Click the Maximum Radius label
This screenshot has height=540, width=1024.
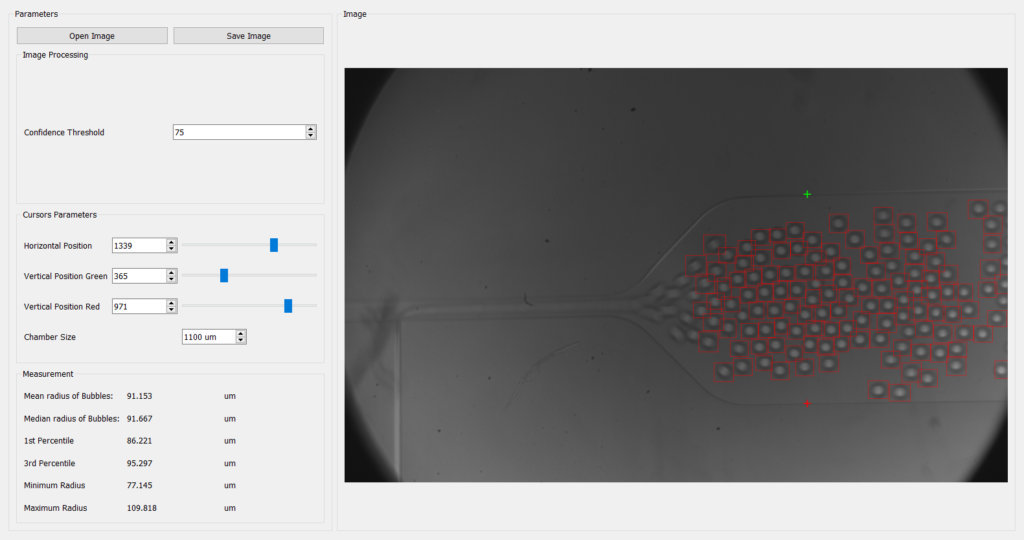(55, 508)
